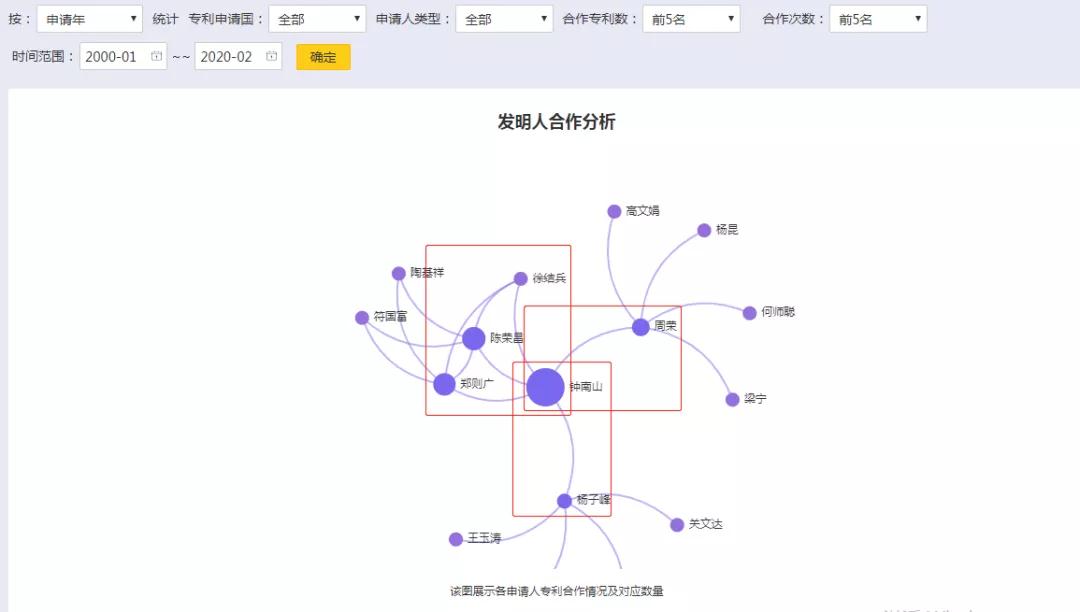This screenshot has width=1080, height=612.
Task: Click the start date field showing 2000-01
Action: point(113,57)
